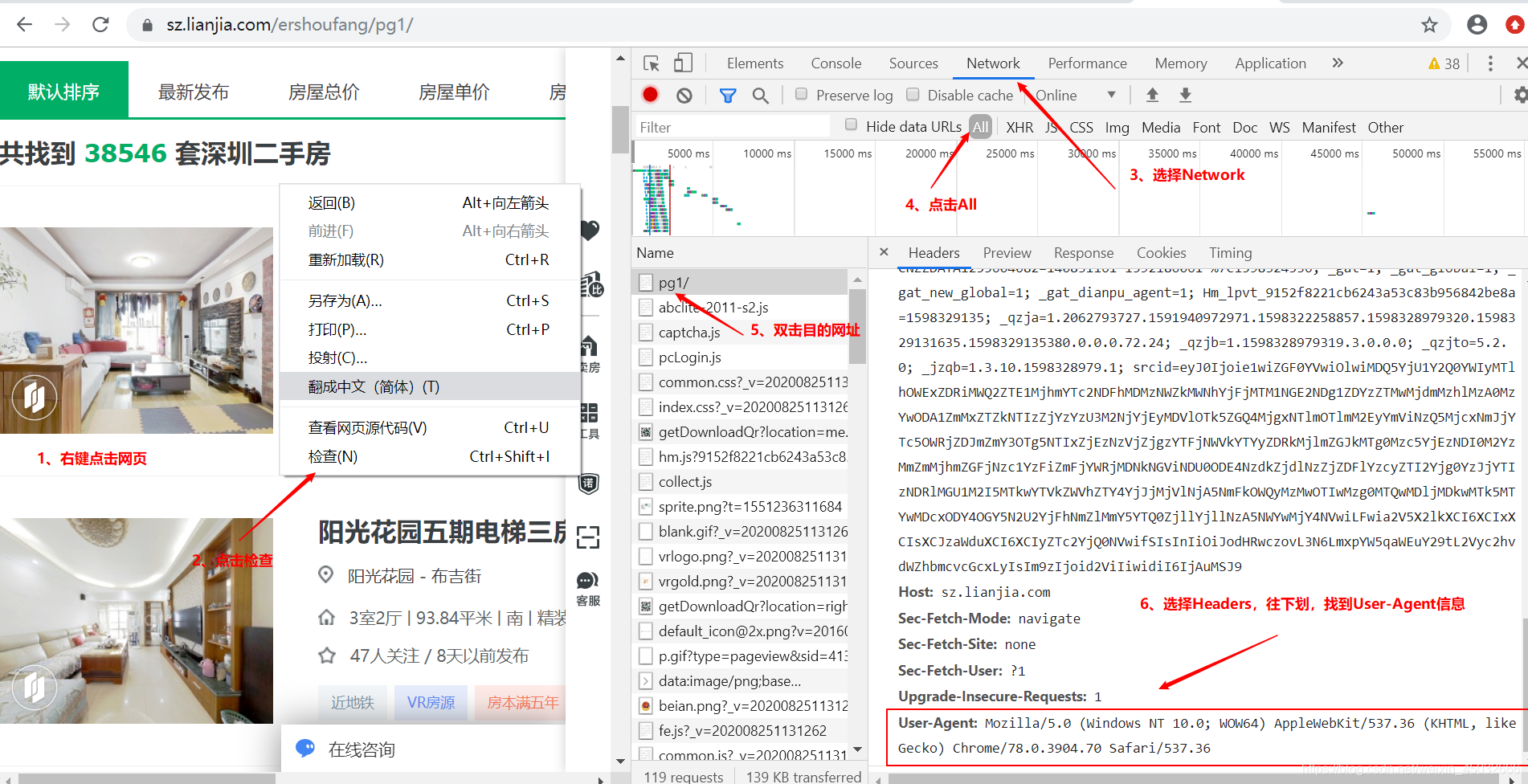Click the 工具 tools grid icon
This screenshot has height=784, width=1528.
point(589,421)
